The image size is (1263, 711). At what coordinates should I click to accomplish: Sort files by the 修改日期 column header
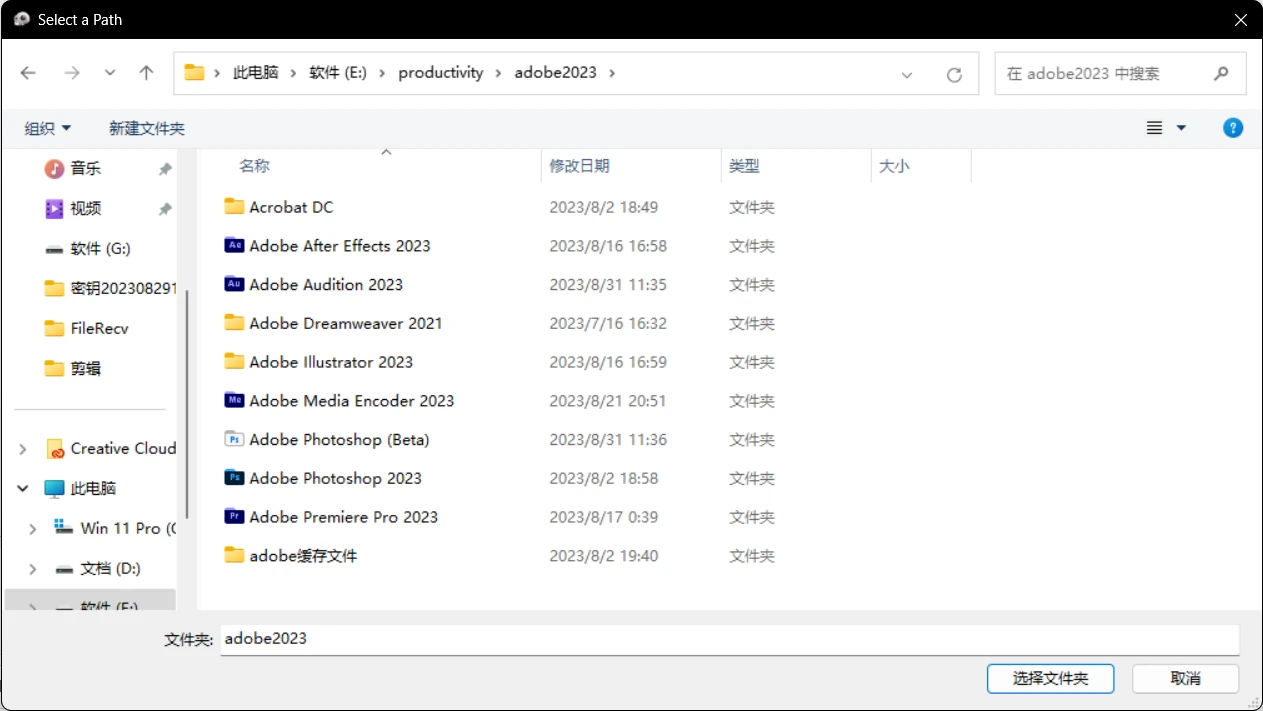point(580,166)
